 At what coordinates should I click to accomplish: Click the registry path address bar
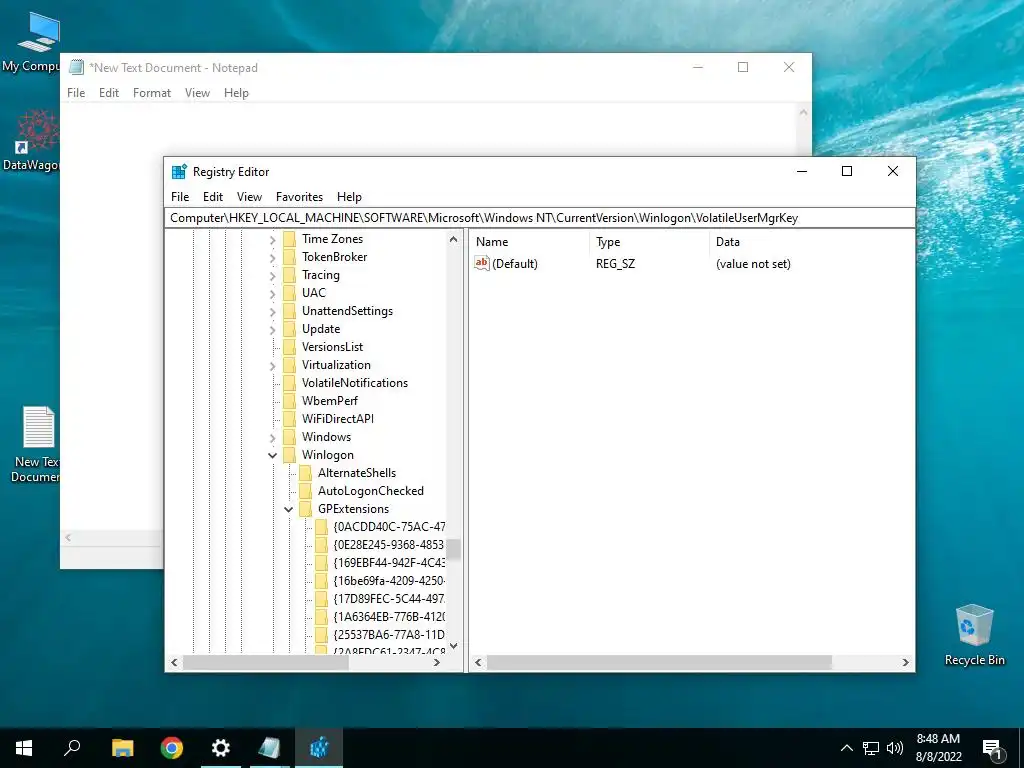(x=539, y=217)
